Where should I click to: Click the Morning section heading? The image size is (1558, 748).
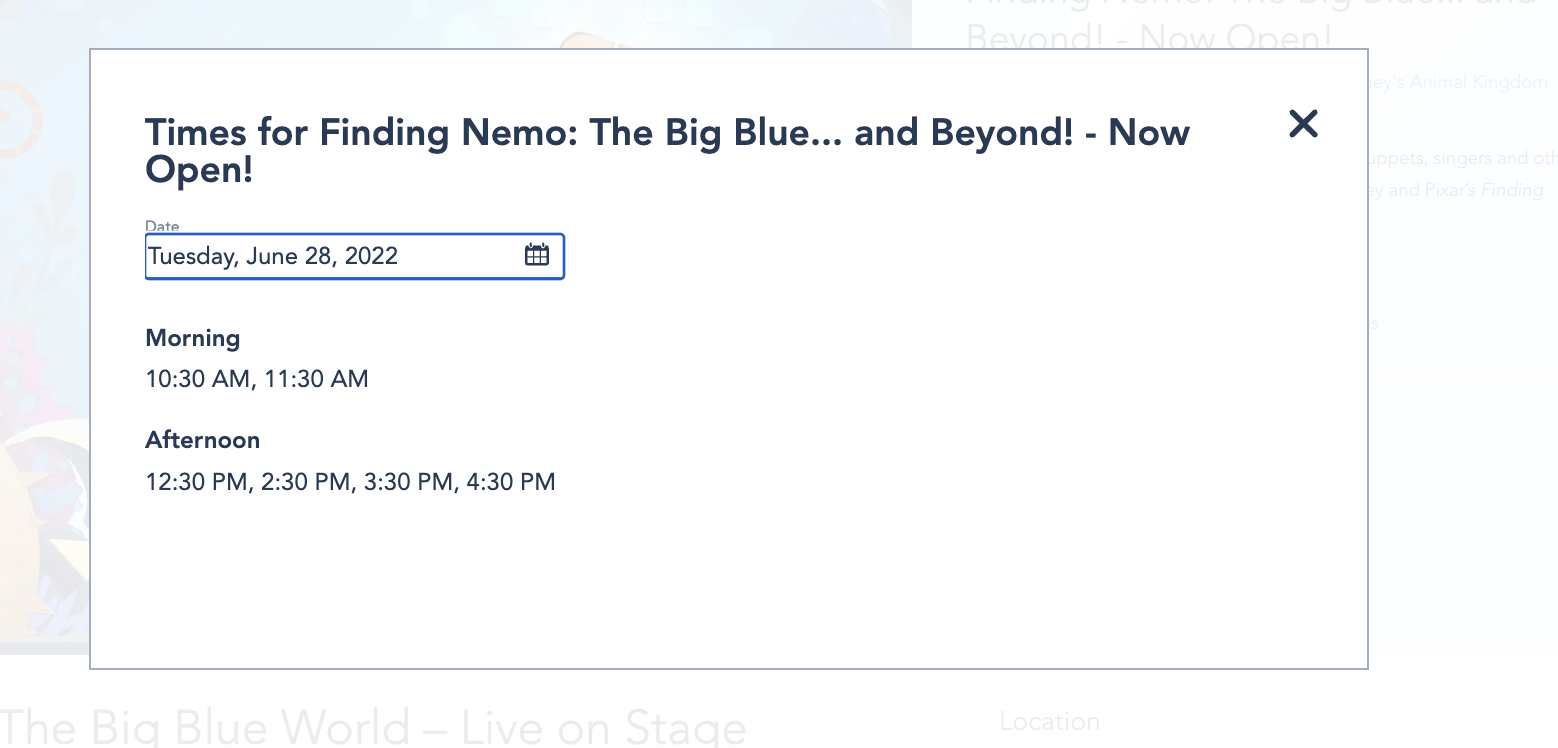(193, 338)
